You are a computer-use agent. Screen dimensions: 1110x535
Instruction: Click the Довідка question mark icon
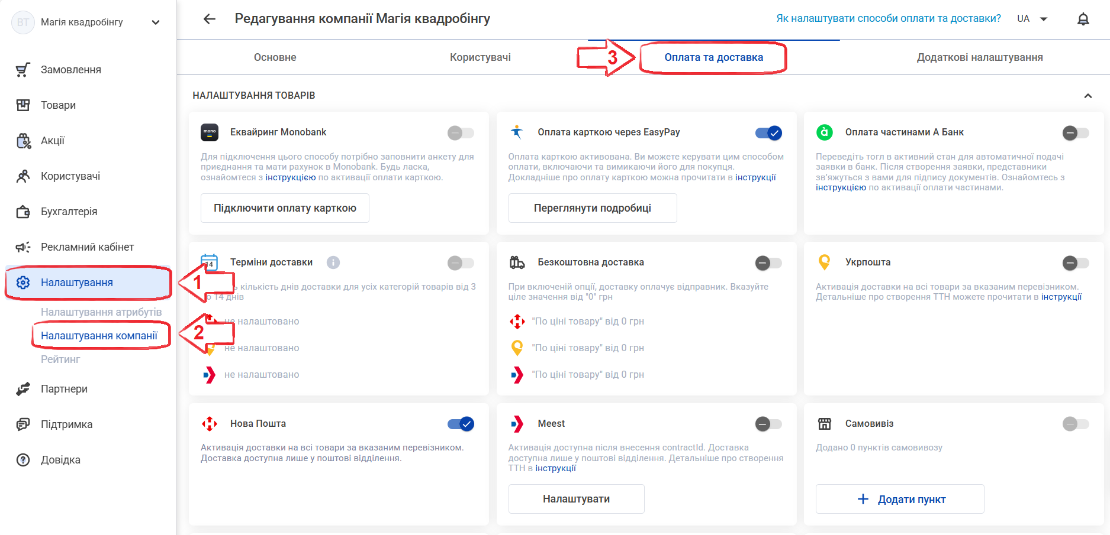23,460
